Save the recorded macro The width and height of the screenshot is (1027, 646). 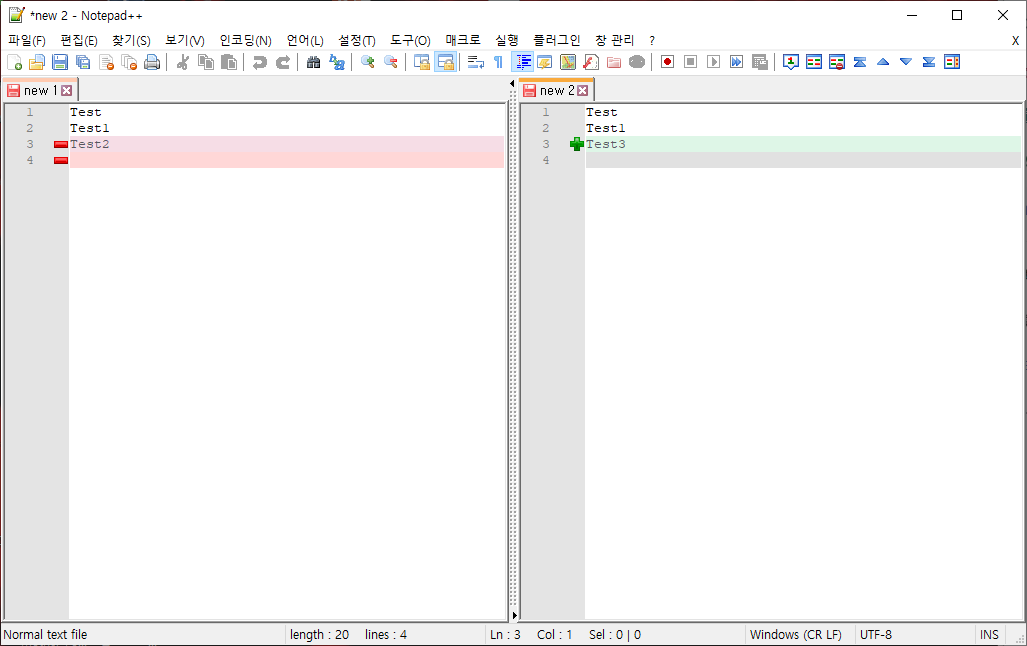759,62
